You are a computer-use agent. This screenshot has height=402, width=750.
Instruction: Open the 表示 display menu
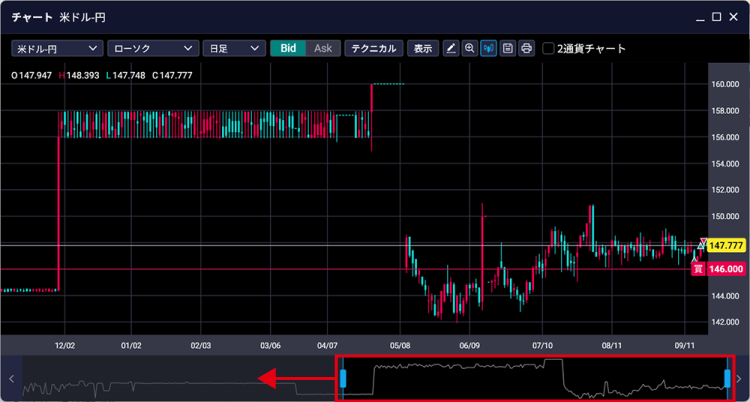[x=423, y=48]
